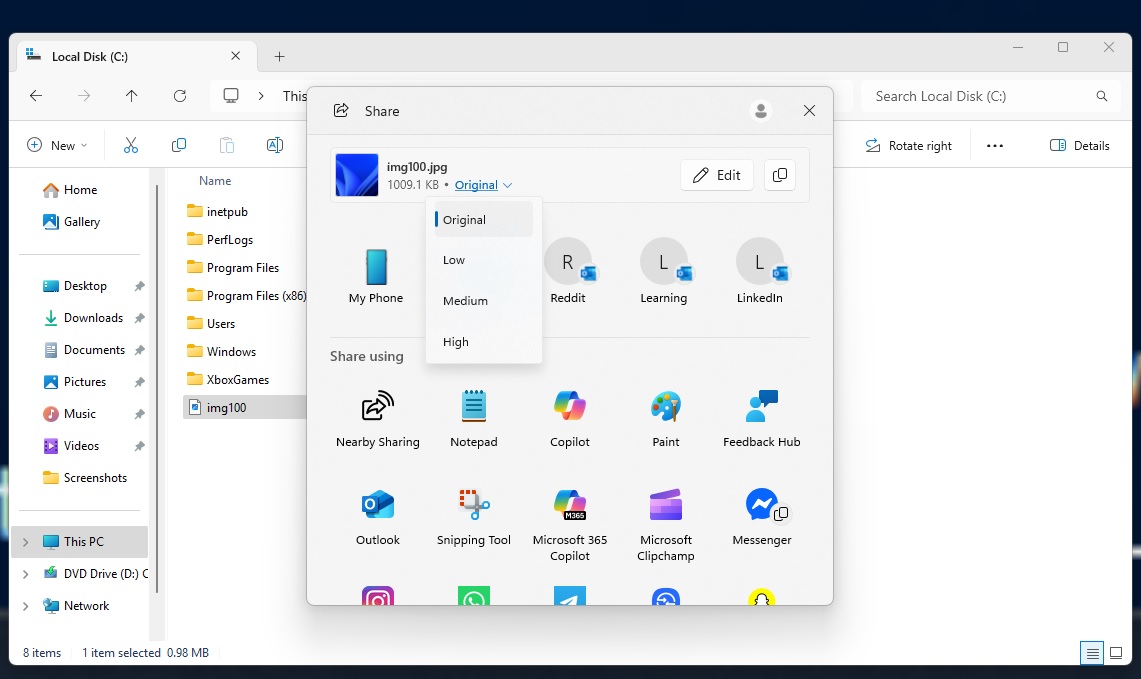The width and height of the screenshot is (1141, 679).
Task: Share via Feedback Hub
Action: pos(761,419)
